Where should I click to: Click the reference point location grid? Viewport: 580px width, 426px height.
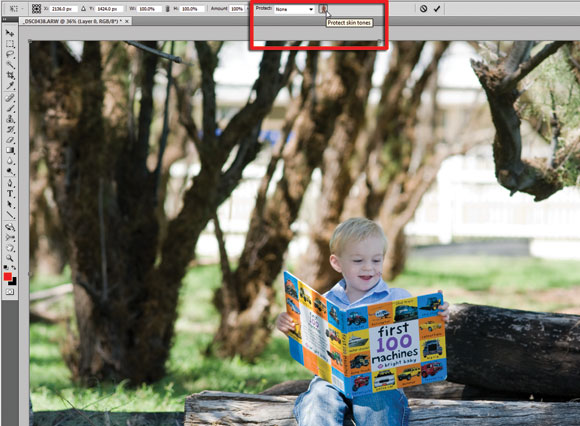(36, 9)
